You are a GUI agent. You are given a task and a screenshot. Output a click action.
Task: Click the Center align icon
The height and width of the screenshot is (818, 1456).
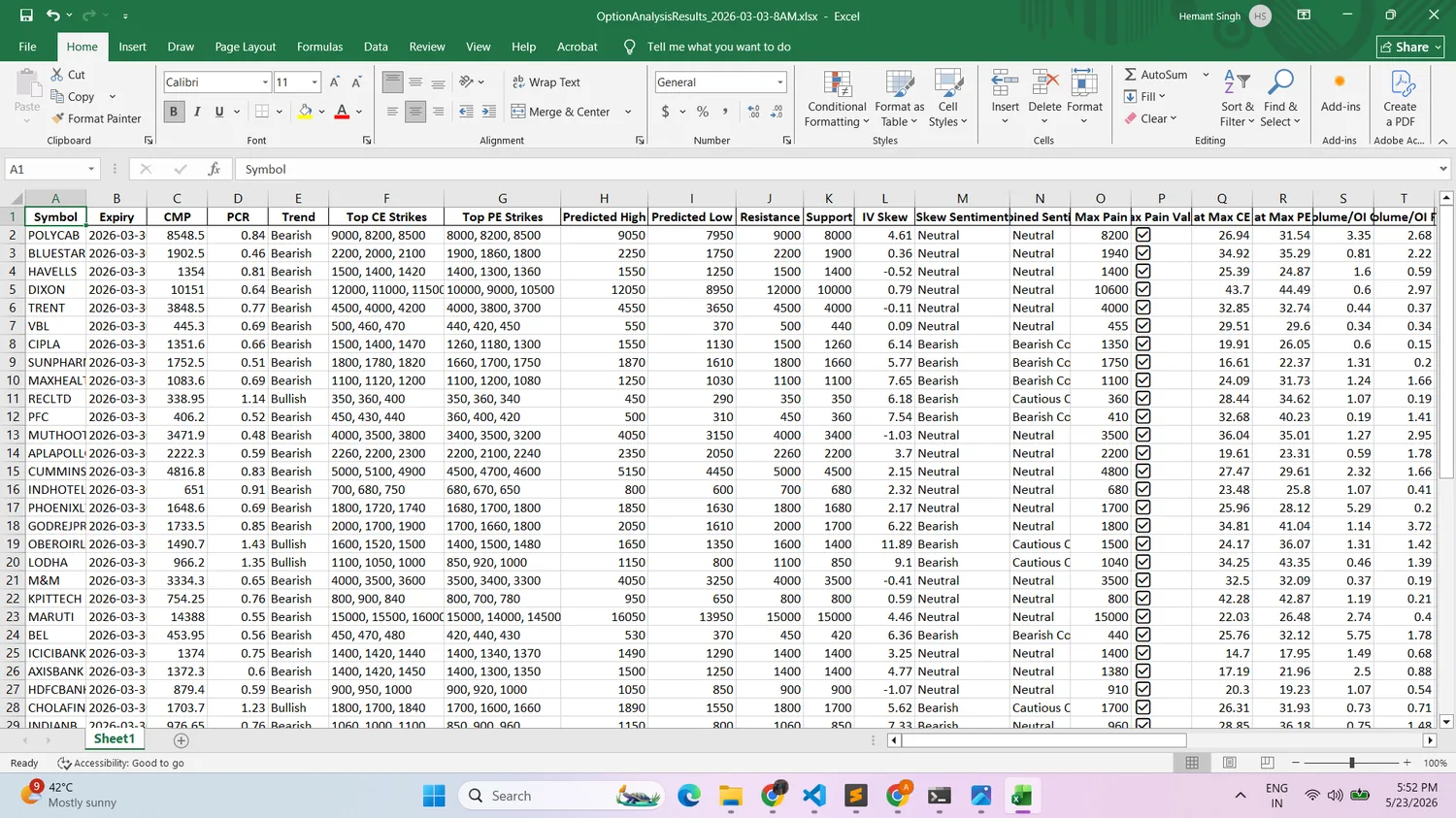415,112
